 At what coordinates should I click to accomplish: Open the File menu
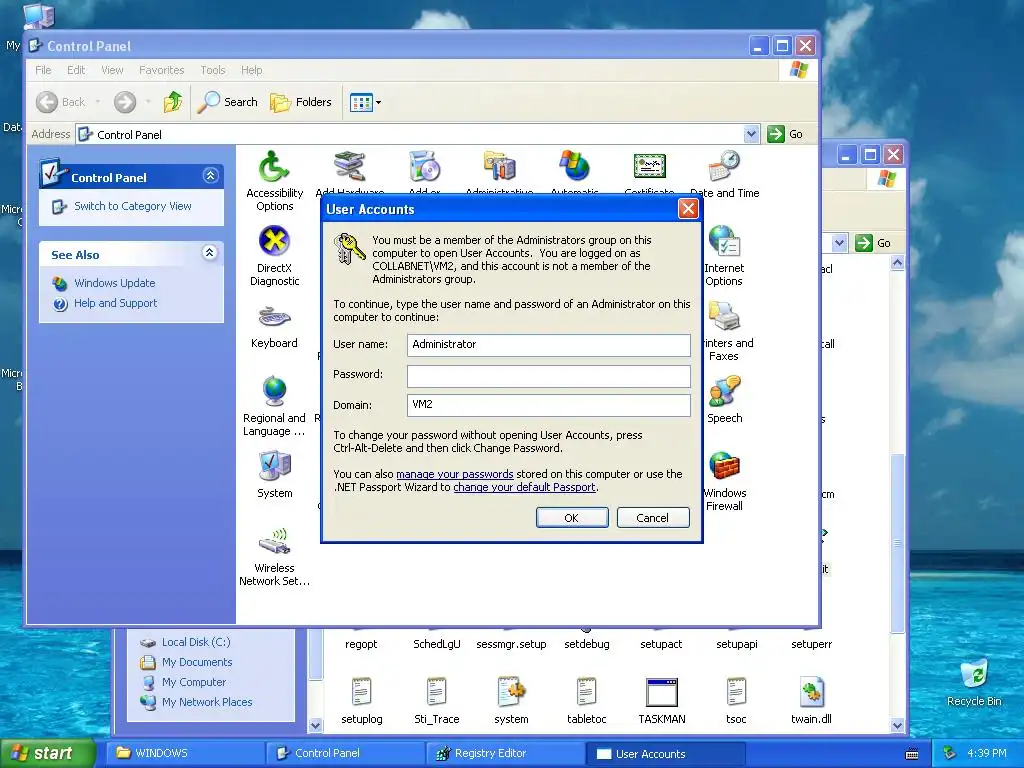43,70
